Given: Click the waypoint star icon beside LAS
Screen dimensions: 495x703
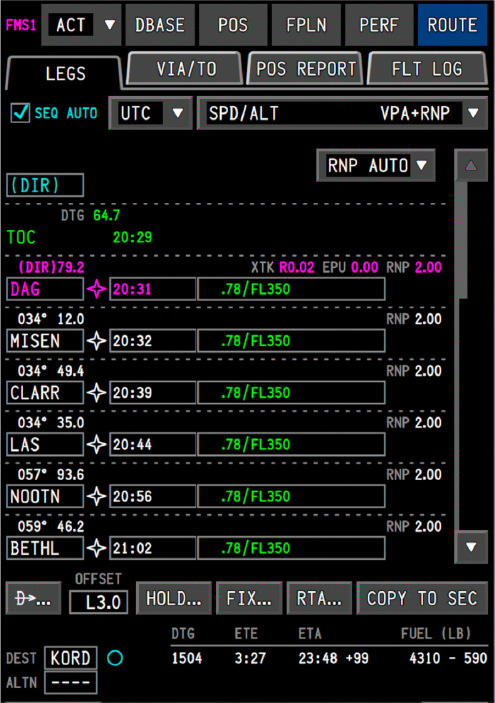Looking at the screenshot, I should [96, 445].
